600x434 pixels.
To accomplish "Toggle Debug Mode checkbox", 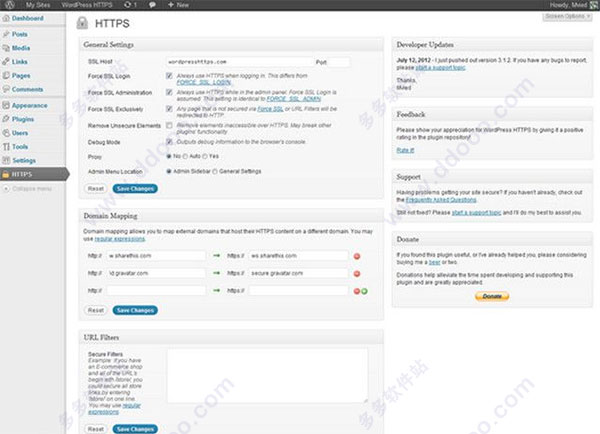I will 169,142.
